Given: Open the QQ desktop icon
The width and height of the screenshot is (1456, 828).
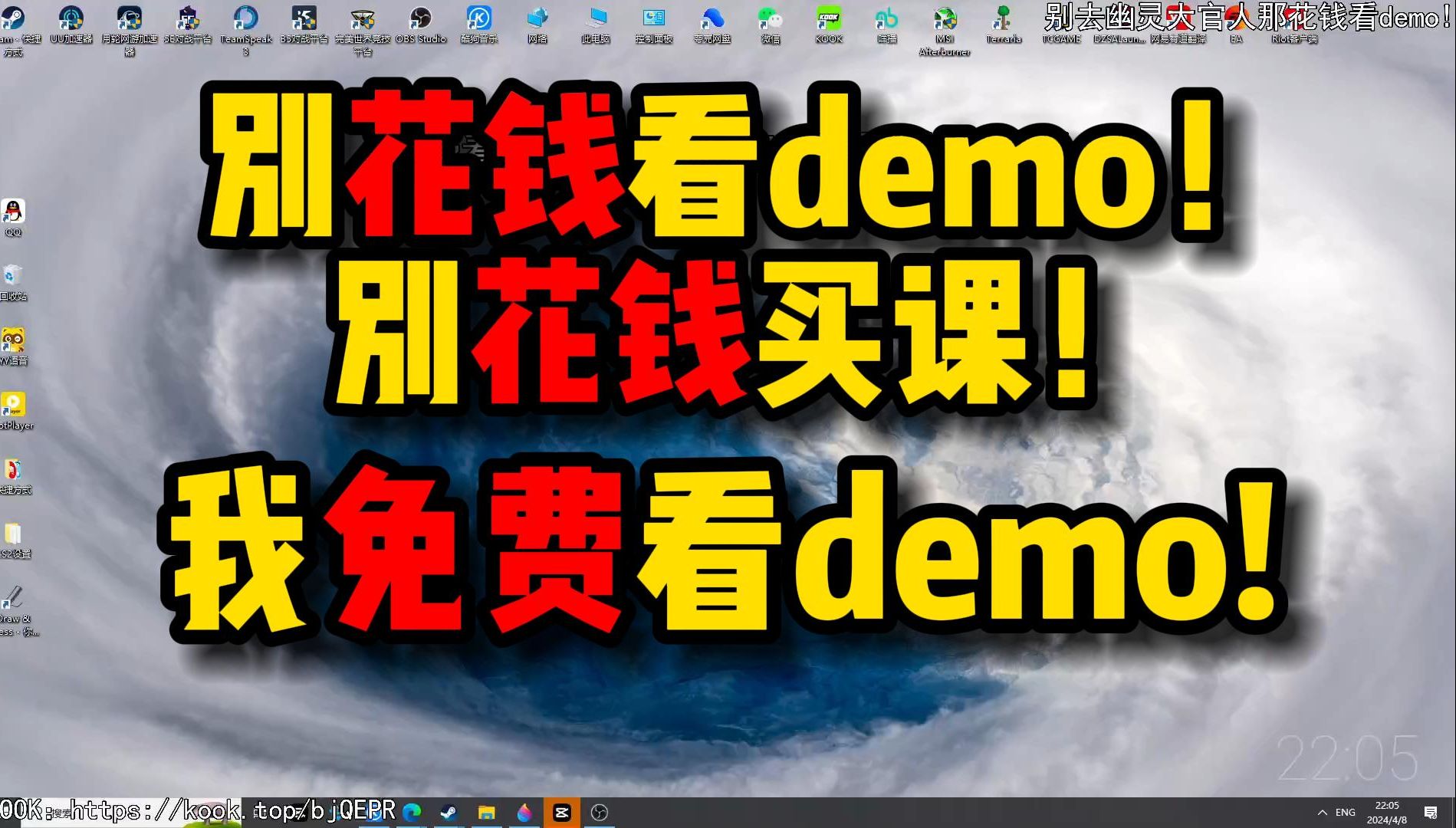Looking at the screenshot, I should coord(13,218).
